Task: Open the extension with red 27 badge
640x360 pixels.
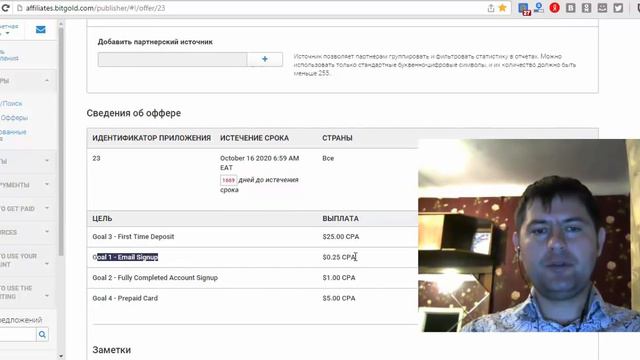Action: point(524,9)
